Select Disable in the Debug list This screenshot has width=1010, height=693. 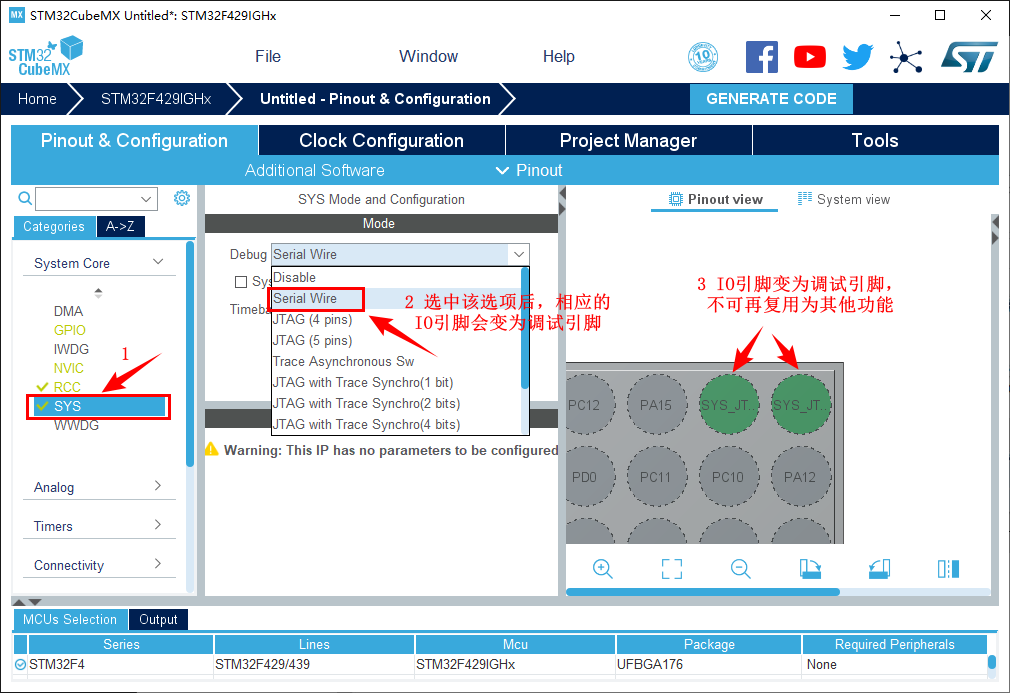pos(294,277)
